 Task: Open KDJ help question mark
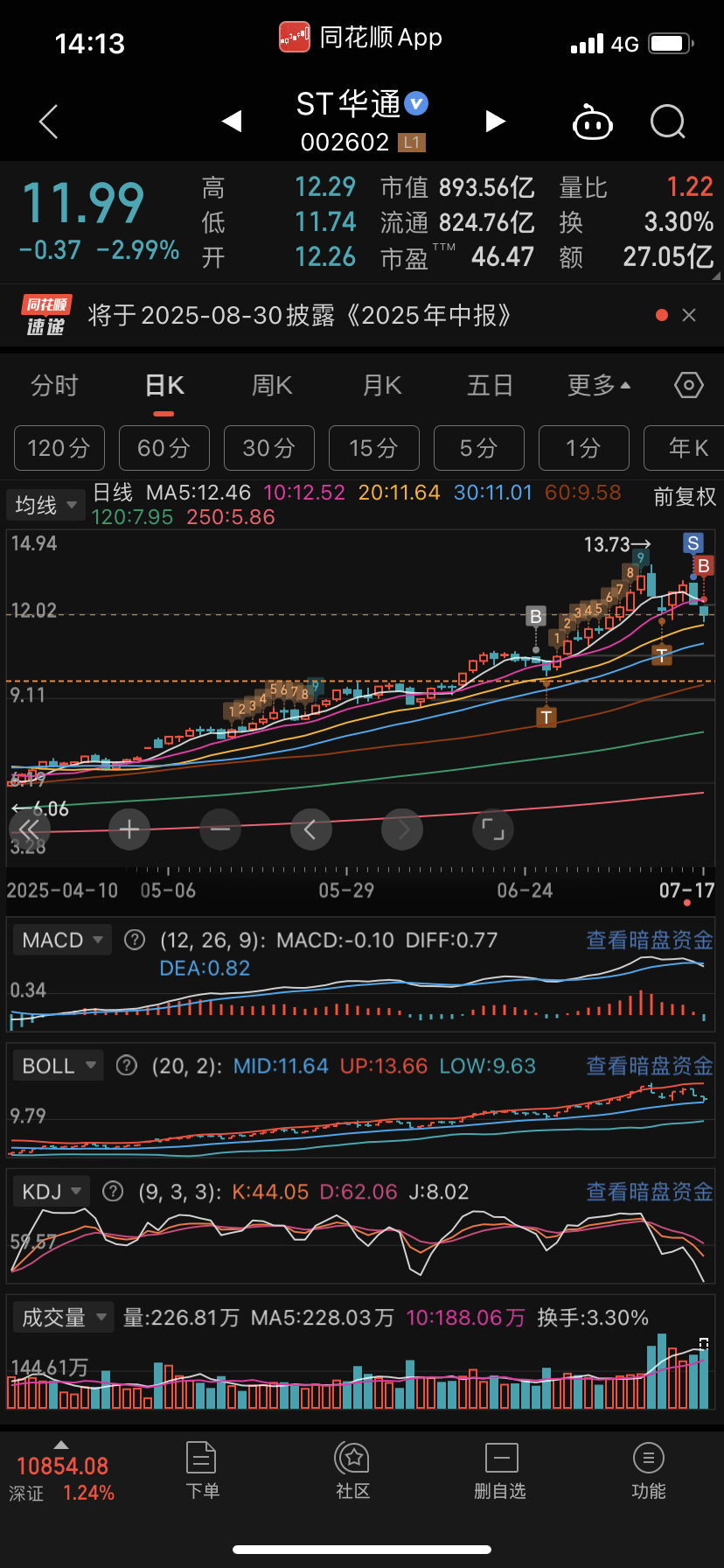[x=113, y=1192]
